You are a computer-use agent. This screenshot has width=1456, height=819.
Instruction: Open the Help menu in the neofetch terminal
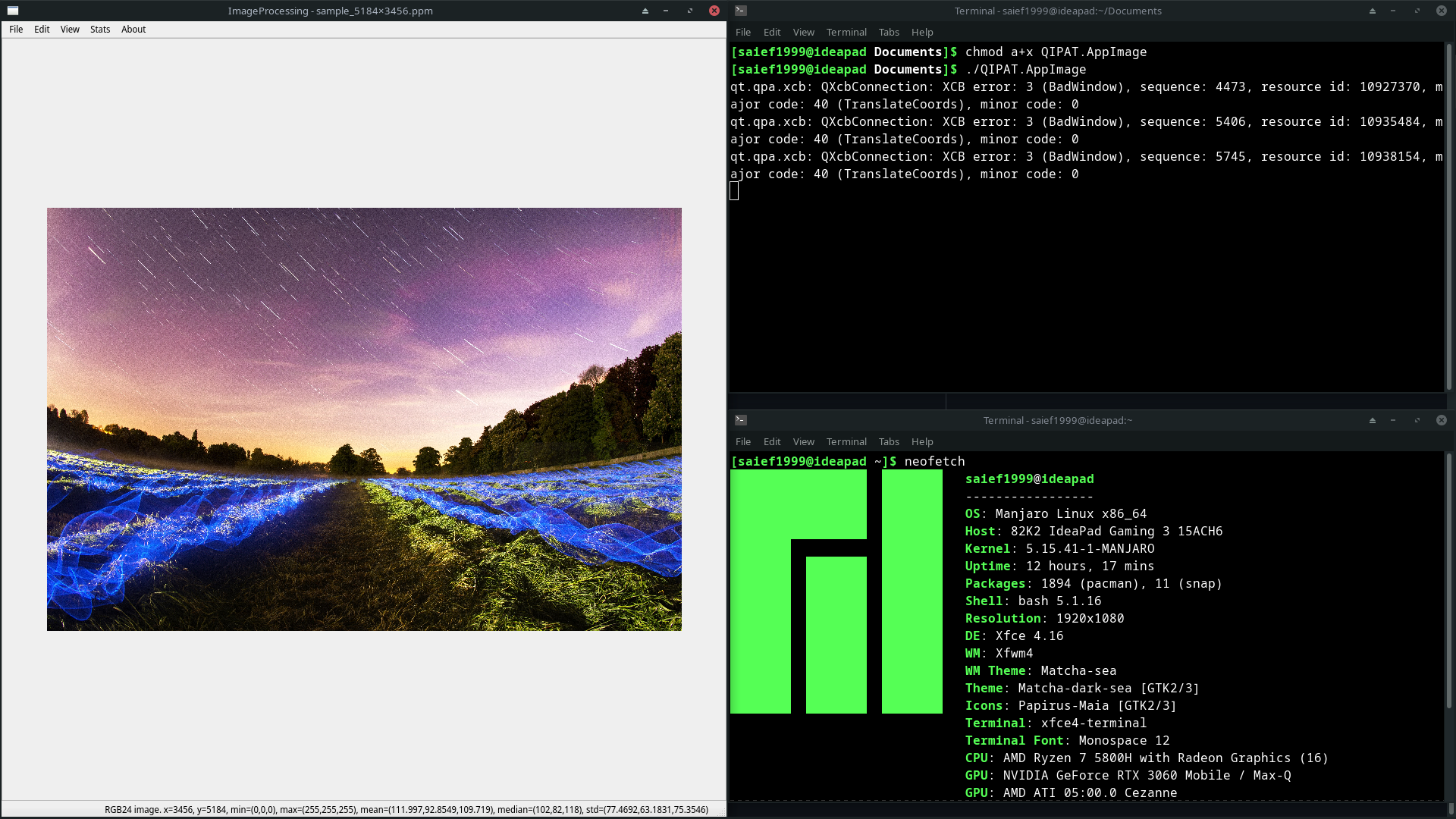922,442
